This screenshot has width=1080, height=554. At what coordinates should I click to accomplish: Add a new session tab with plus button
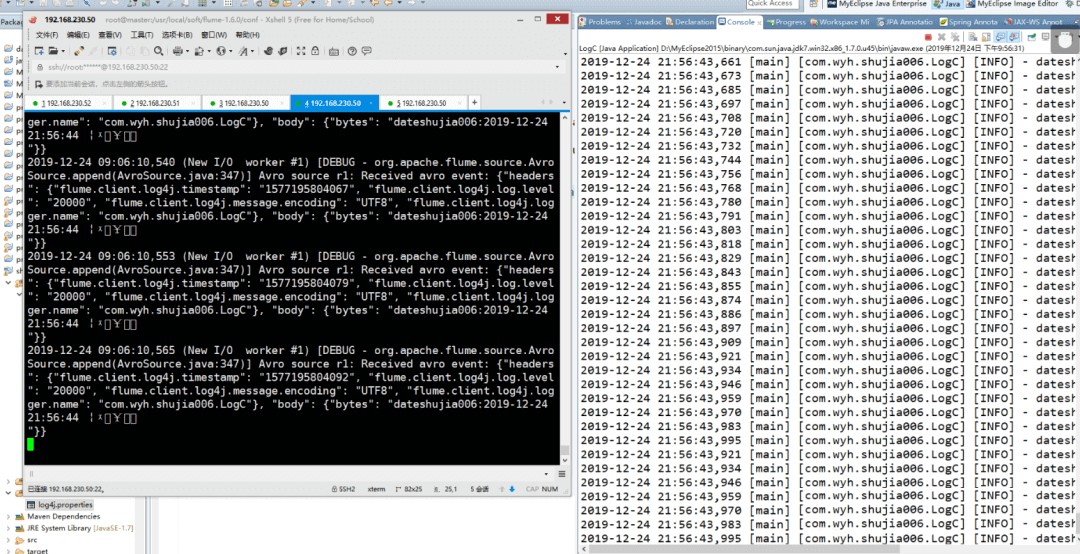(x=475, y=102)
